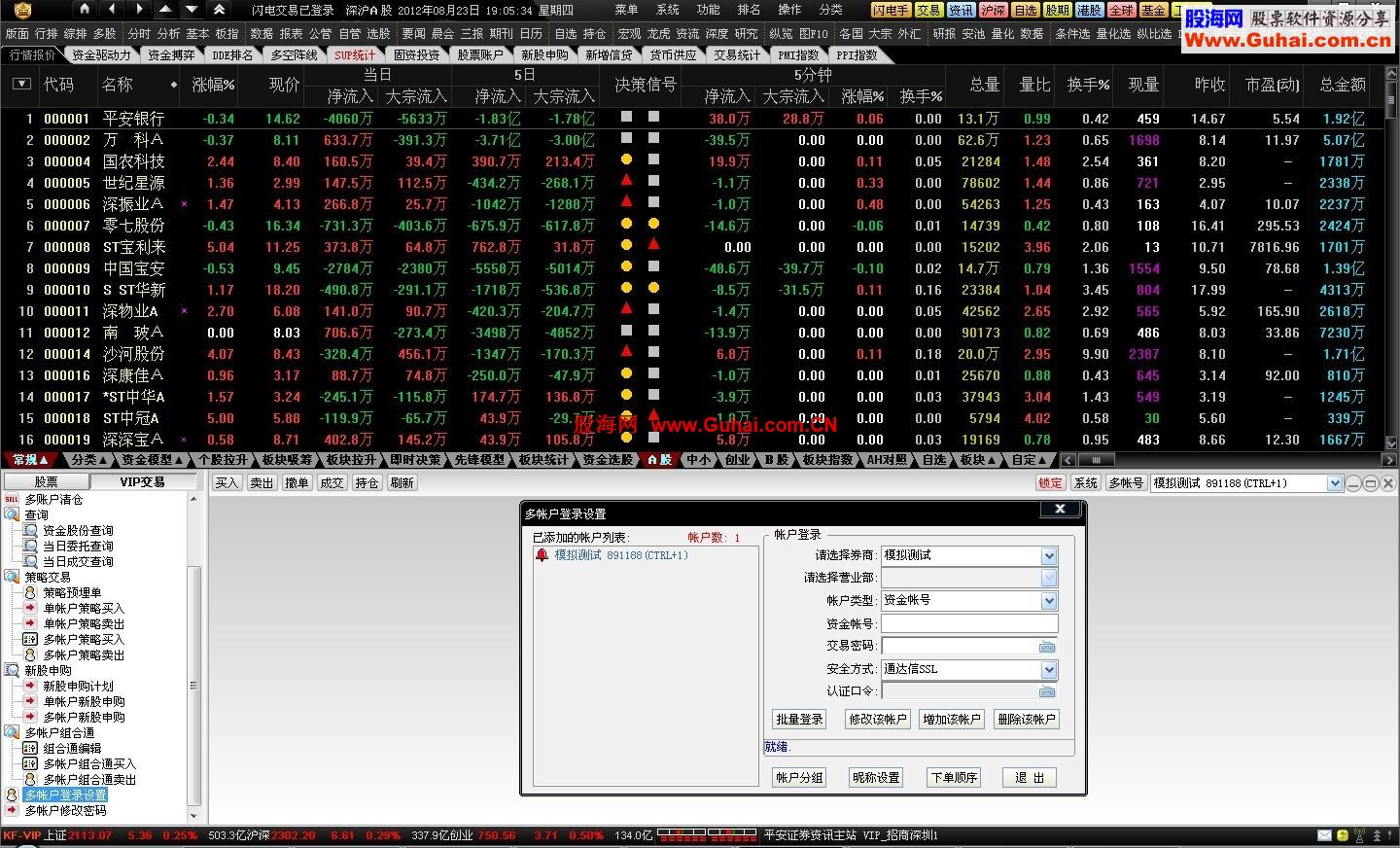Click the 组合通编辑 grid icon
The width and height of the screenshot is (1400, 848).
pyautogui.click(x=30, y=748)
